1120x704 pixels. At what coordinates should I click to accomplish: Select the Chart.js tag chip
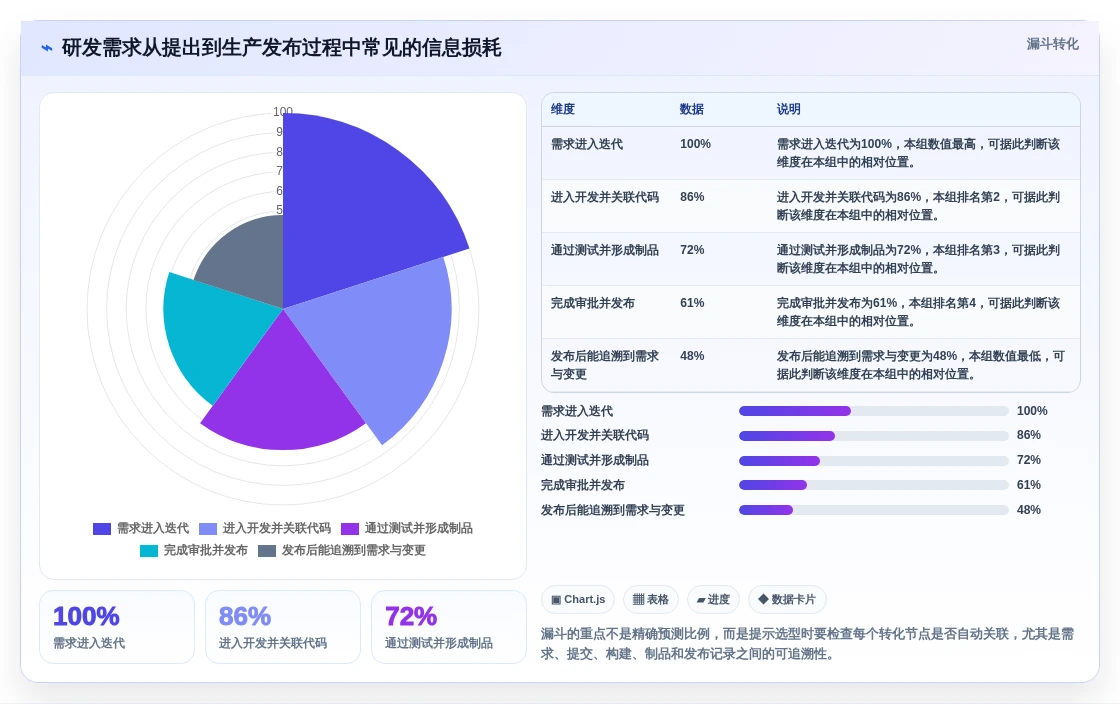coord(578,600)
